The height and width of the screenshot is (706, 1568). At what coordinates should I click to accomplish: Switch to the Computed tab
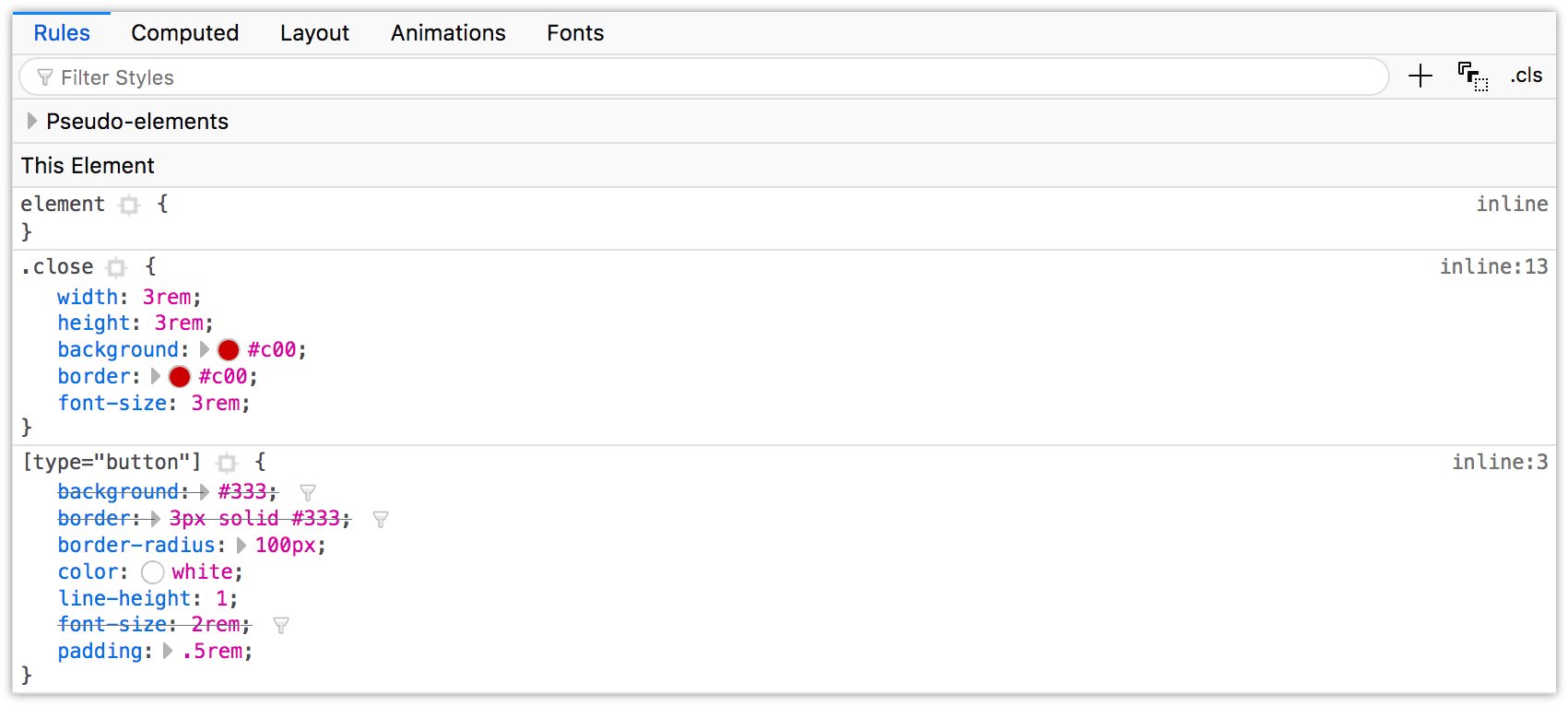(184, 33)
